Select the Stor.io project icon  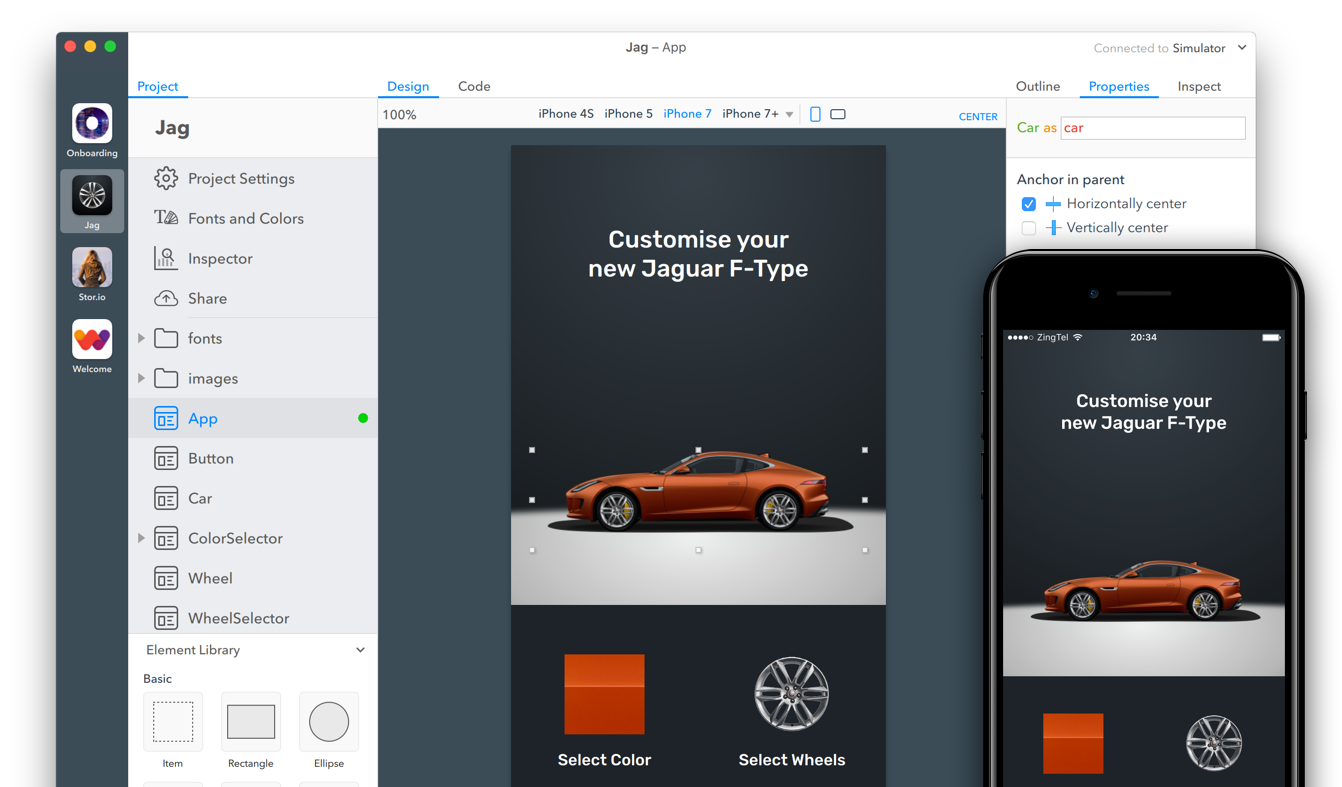click(92, 268)
